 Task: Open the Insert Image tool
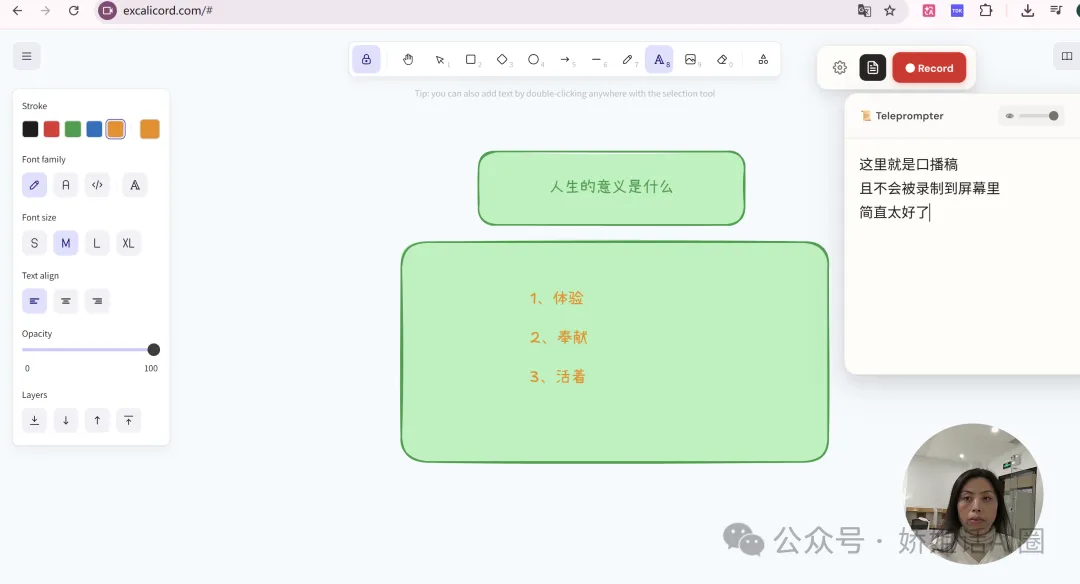coord(691,59)
